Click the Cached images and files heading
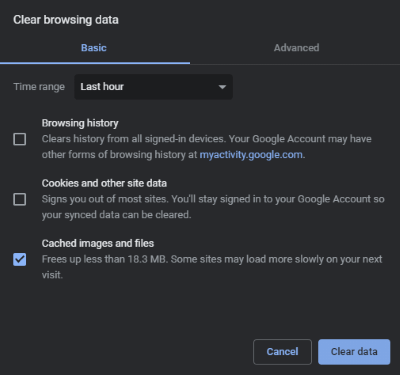 point(98,243)
